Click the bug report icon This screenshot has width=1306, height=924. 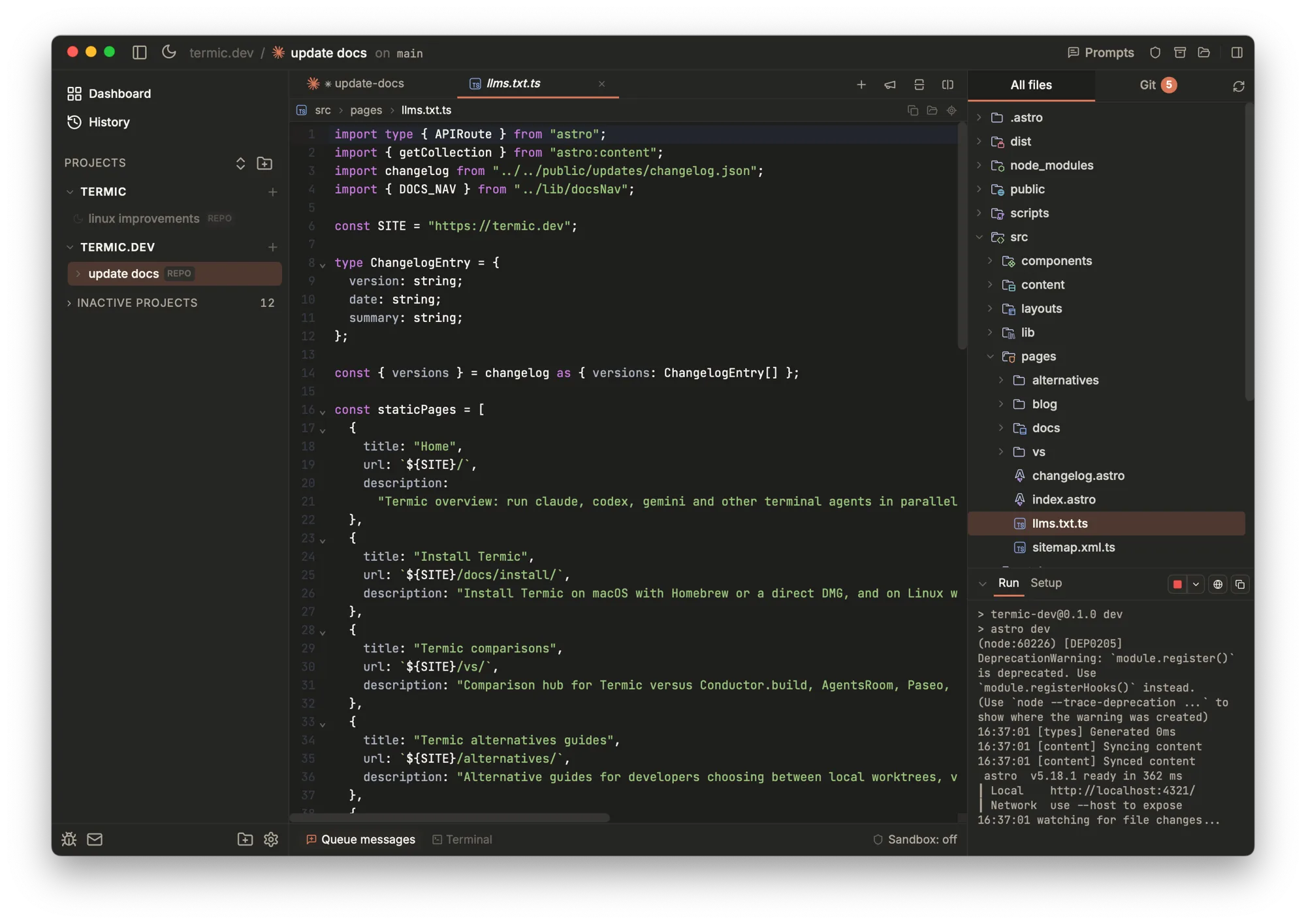point(69,839)
